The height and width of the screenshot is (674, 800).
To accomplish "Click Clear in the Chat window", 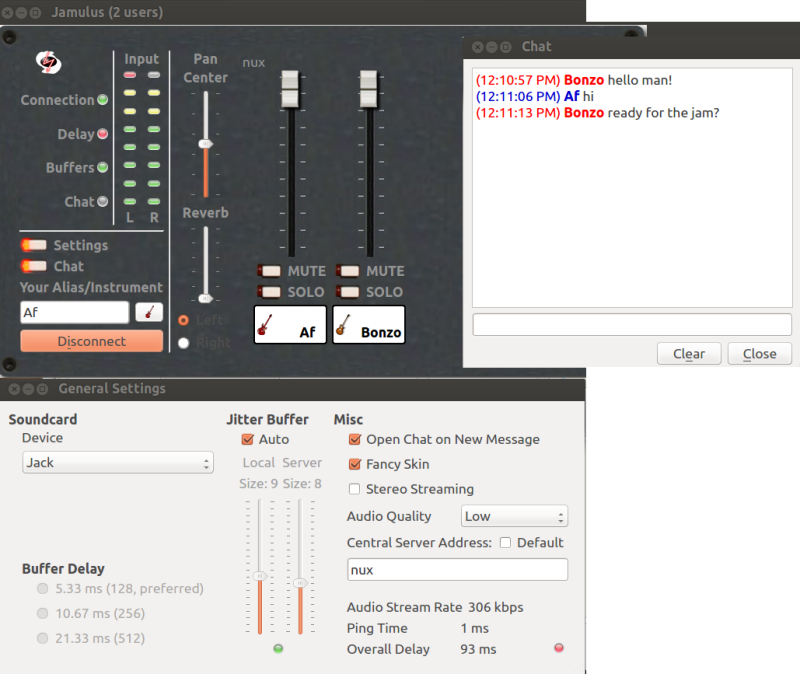I will click(689, 354).
